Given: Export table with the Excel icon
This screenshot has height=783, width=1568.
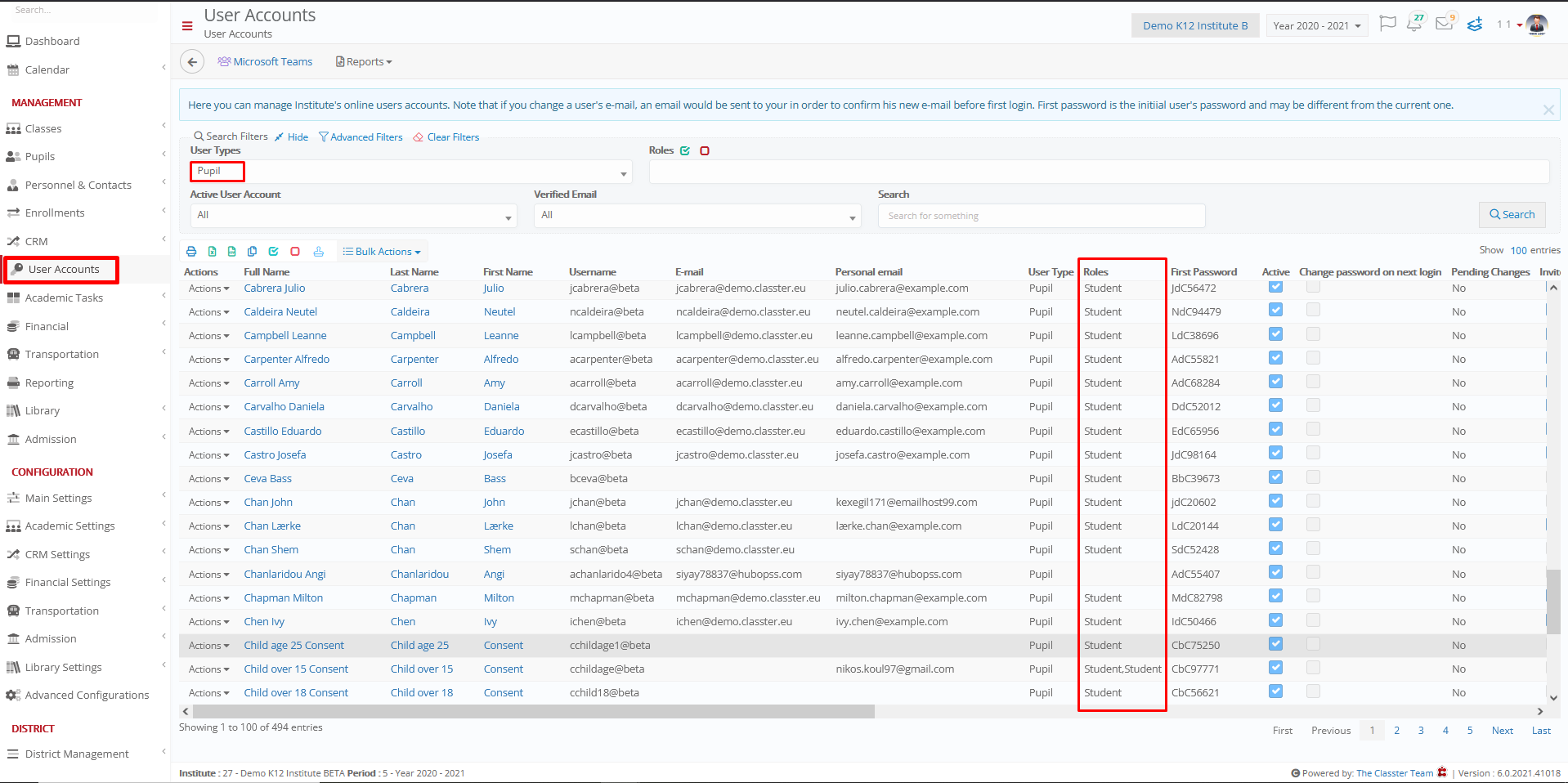Looking at the screenshot, I should (x=213, y=252).
